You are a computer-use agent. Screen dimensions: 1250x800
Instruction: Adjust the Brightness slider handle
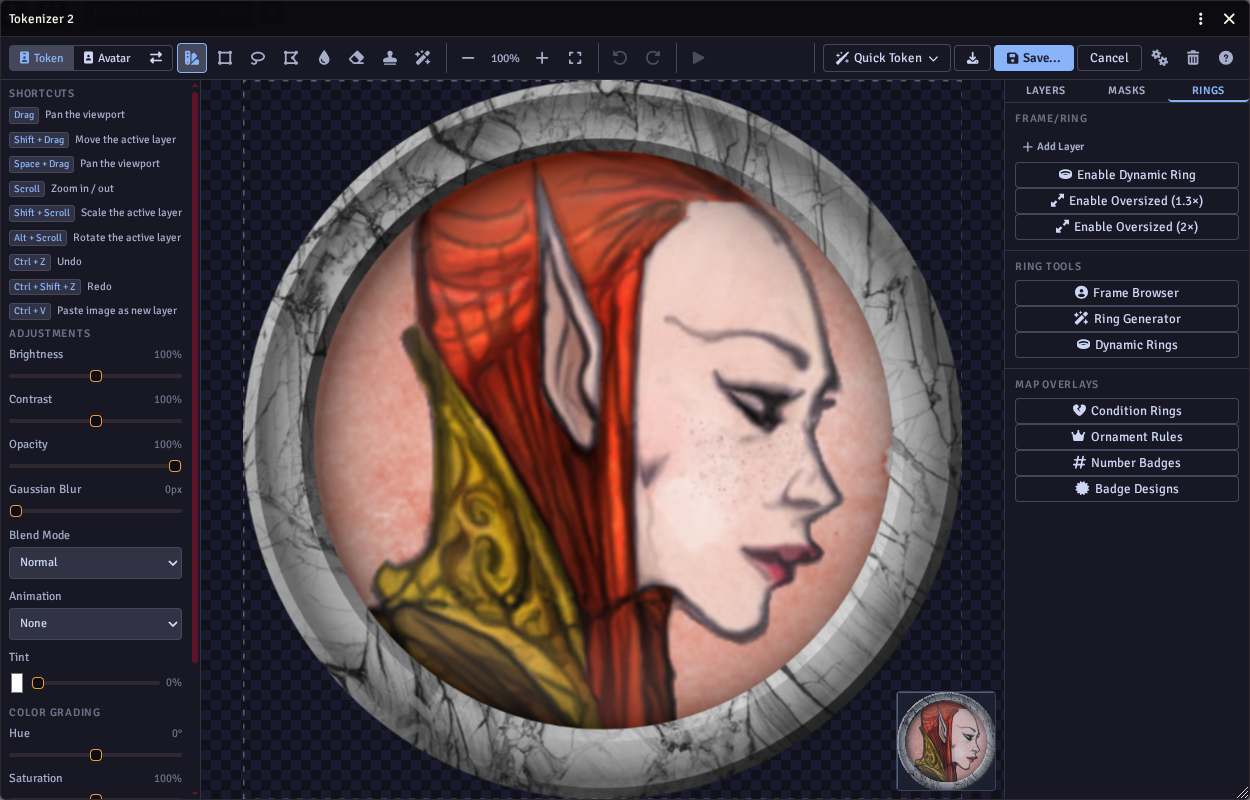96,376
